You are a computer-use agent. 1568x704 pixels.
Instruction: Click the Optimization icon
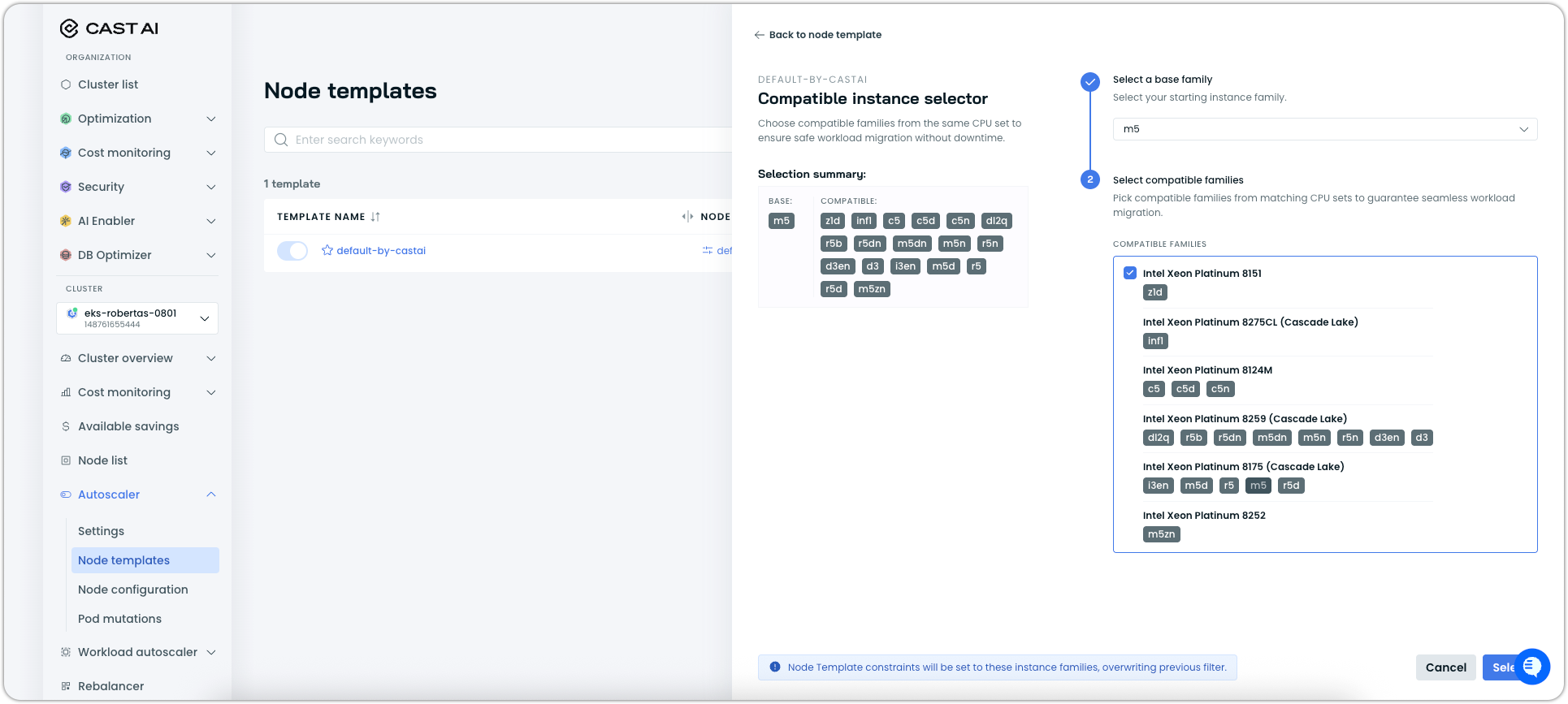pyautogui.click(x=66, y=119)
